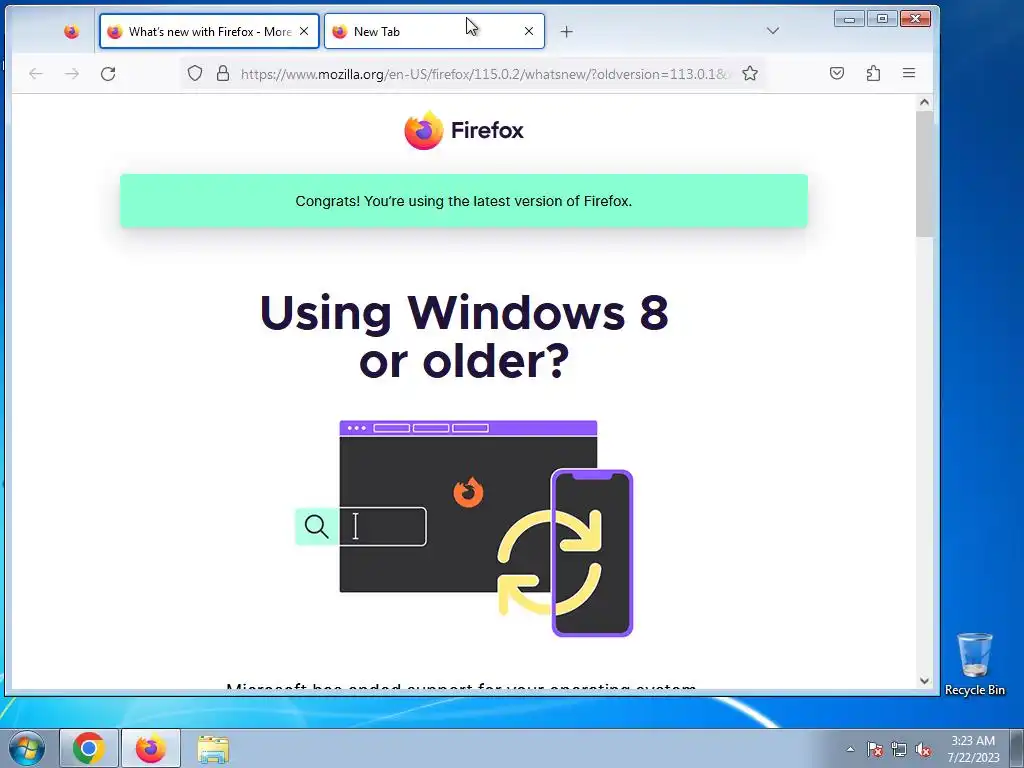Click page scrollbar down arrow
This screenshot has width=1024, height=768.
tap(924, 680)
